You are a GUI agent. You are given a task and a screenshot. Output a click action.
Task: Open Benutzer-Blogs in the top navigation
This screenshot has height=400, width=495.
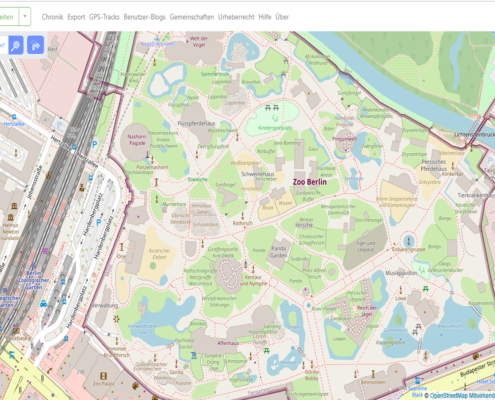click(x=144, y=17)
